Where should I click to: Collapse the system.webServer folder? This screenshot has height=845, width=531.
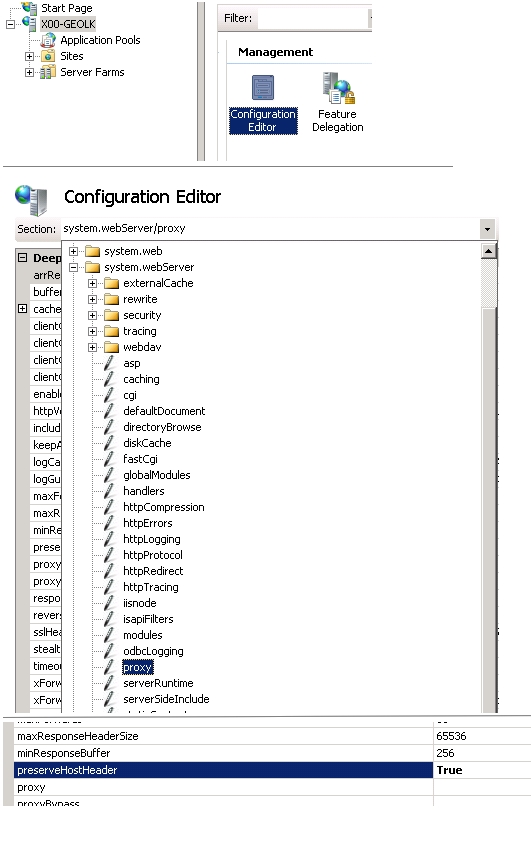click(73, 267)
